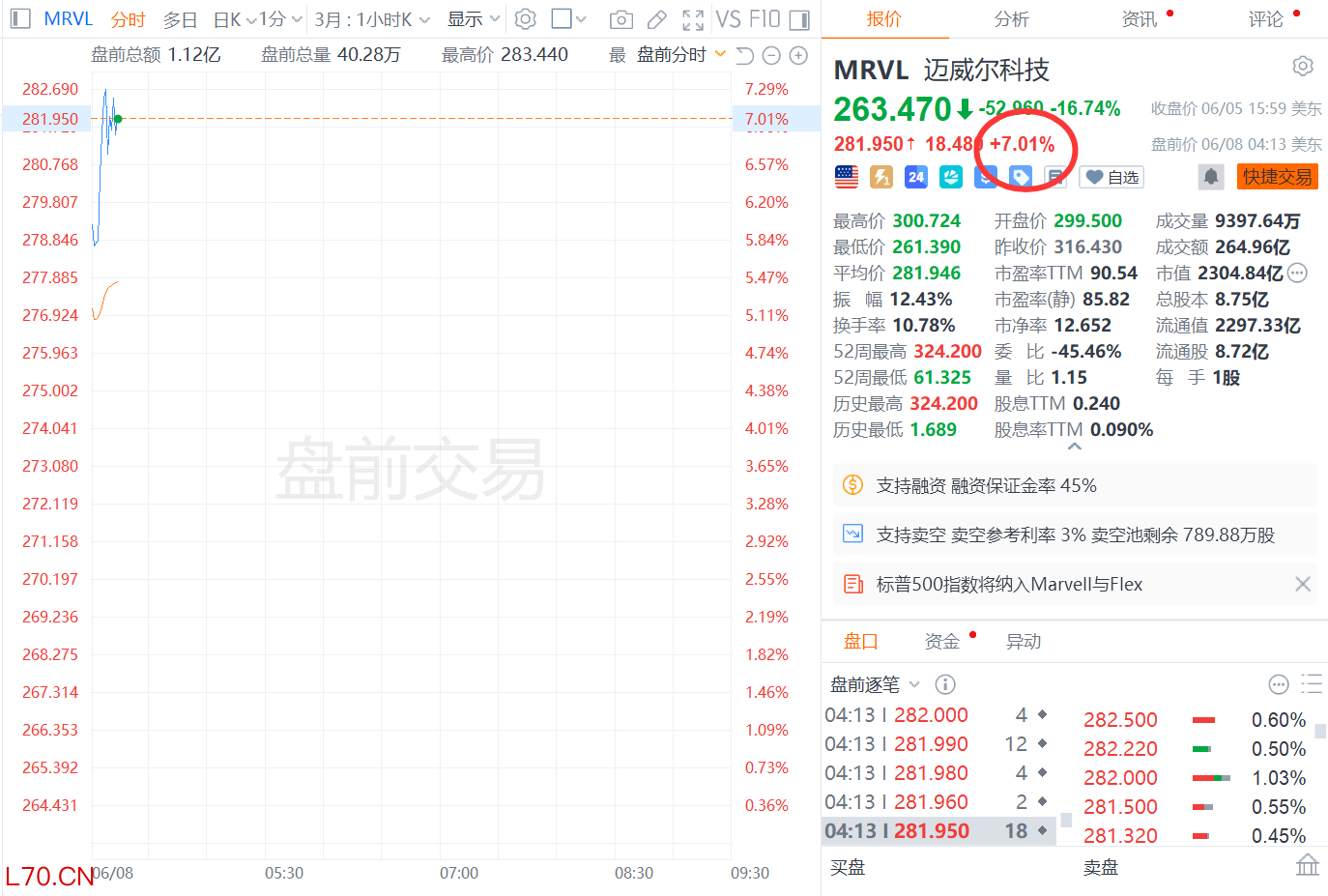
Task: Open F10 company profile
Action: coord(765,19)
